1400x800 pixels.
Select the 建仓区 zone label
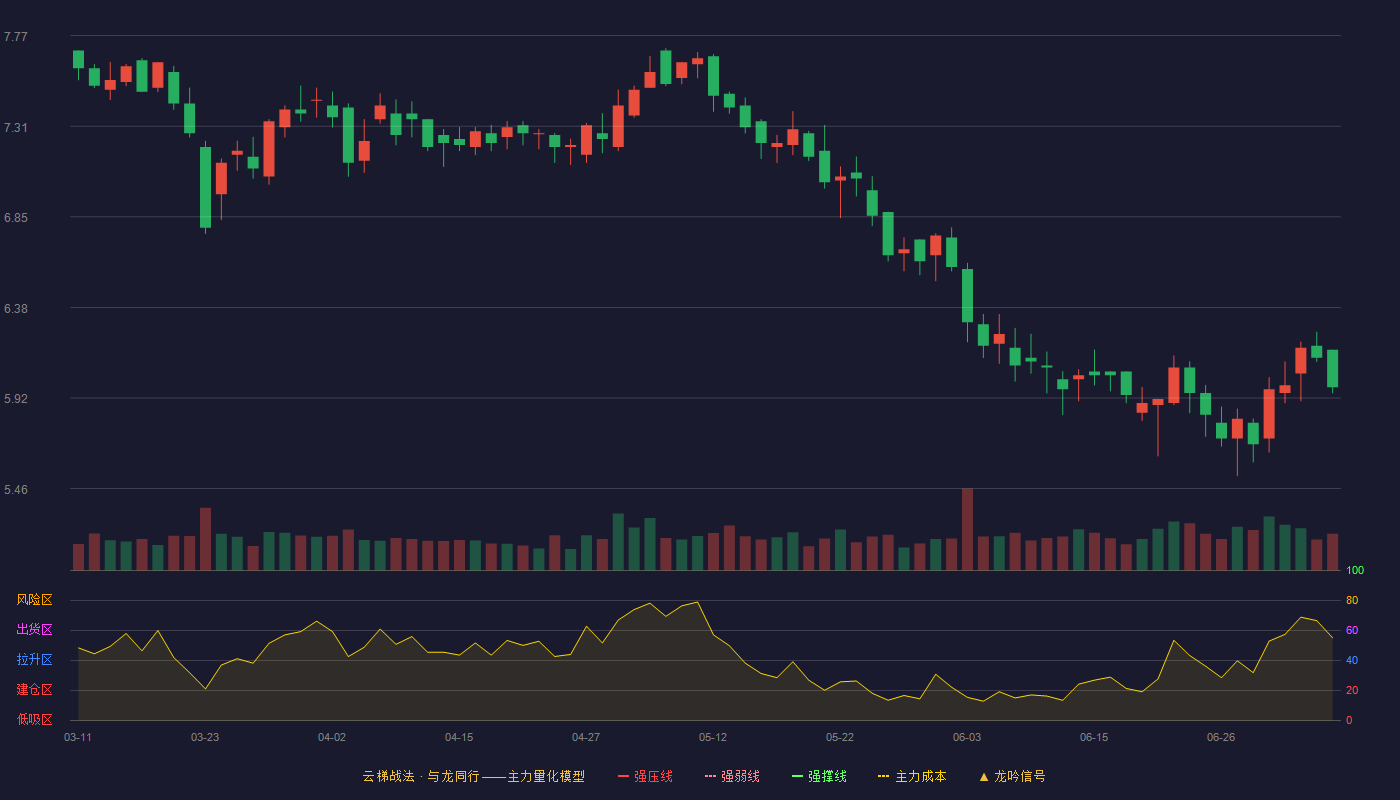tap(34, 690)
